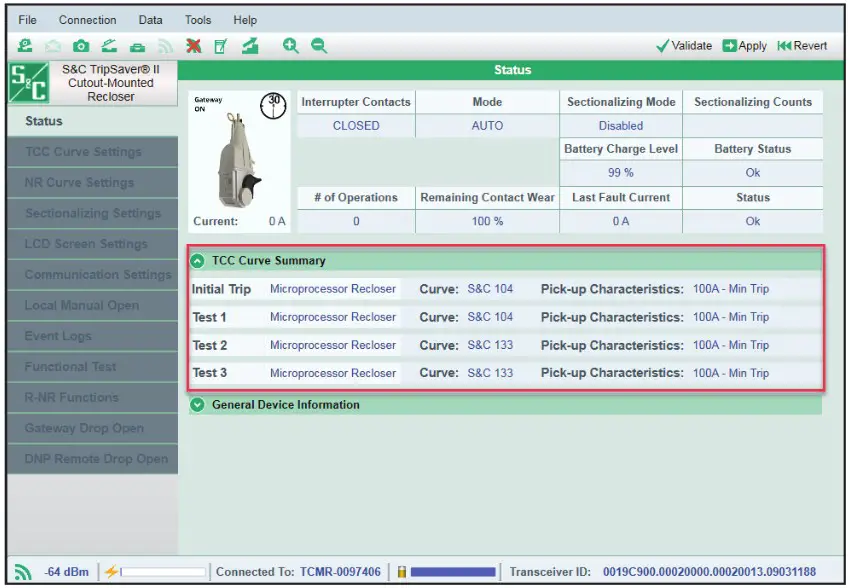
Task: Click the S&C logo icon
Action: click(27, 83)
